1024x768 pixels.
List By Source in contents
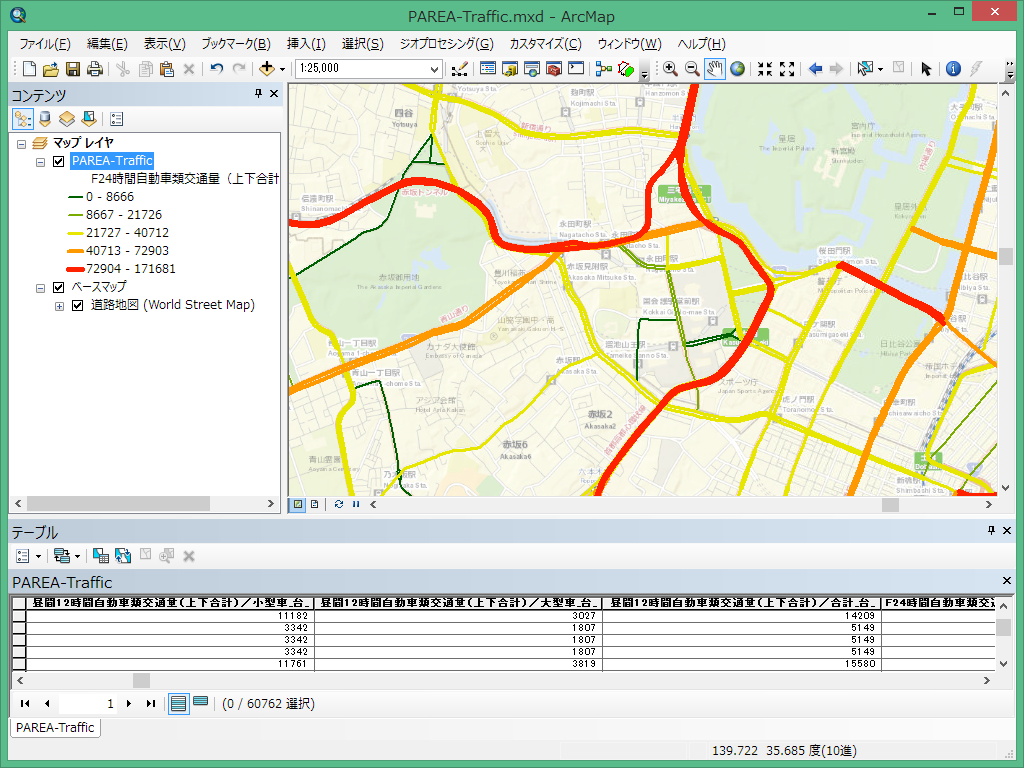(x=45, y=119)
